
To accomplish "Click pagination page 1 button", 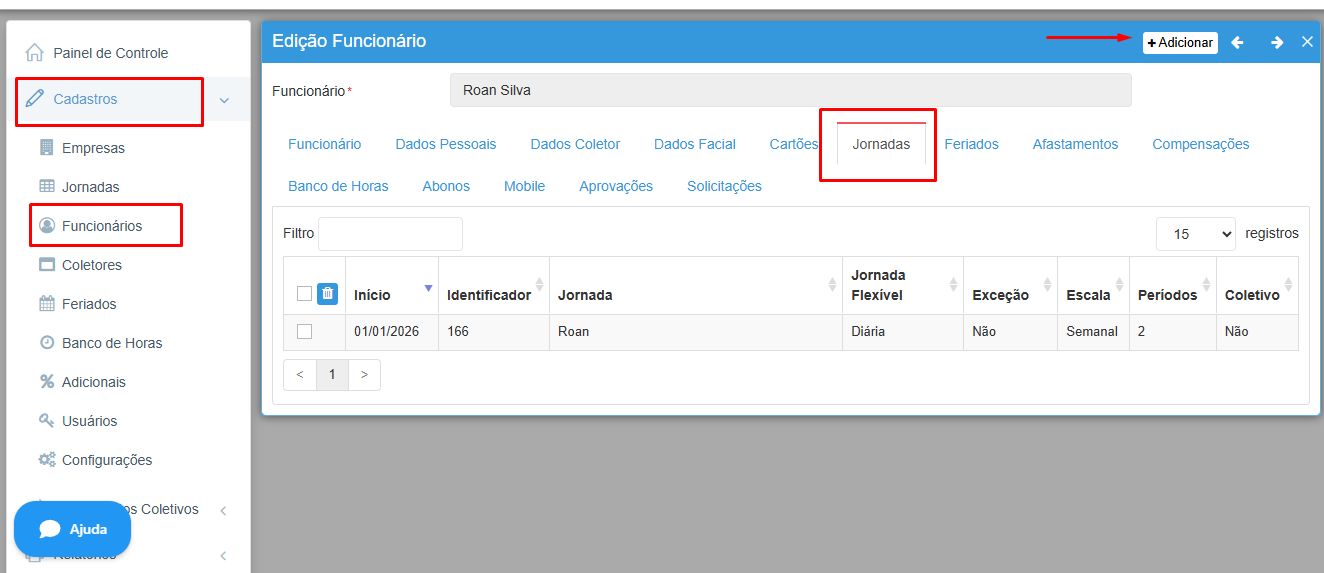I will (x=332, y=375).
